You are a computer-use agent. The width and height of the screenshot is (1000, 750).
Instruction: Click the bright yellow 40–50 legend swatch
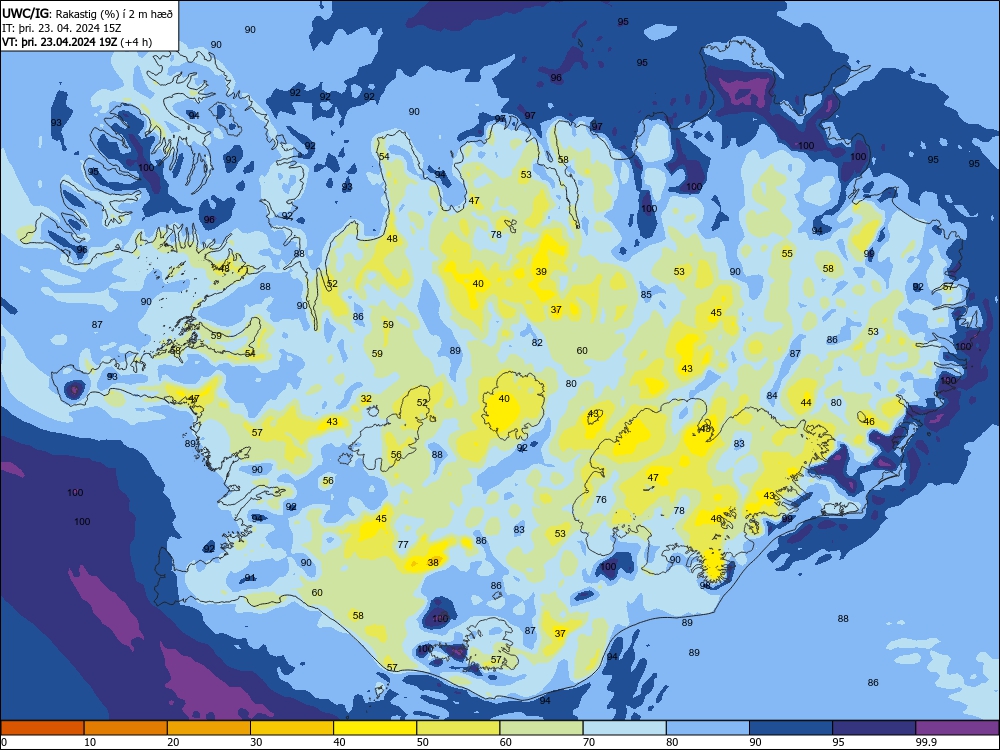coord(375,728)
